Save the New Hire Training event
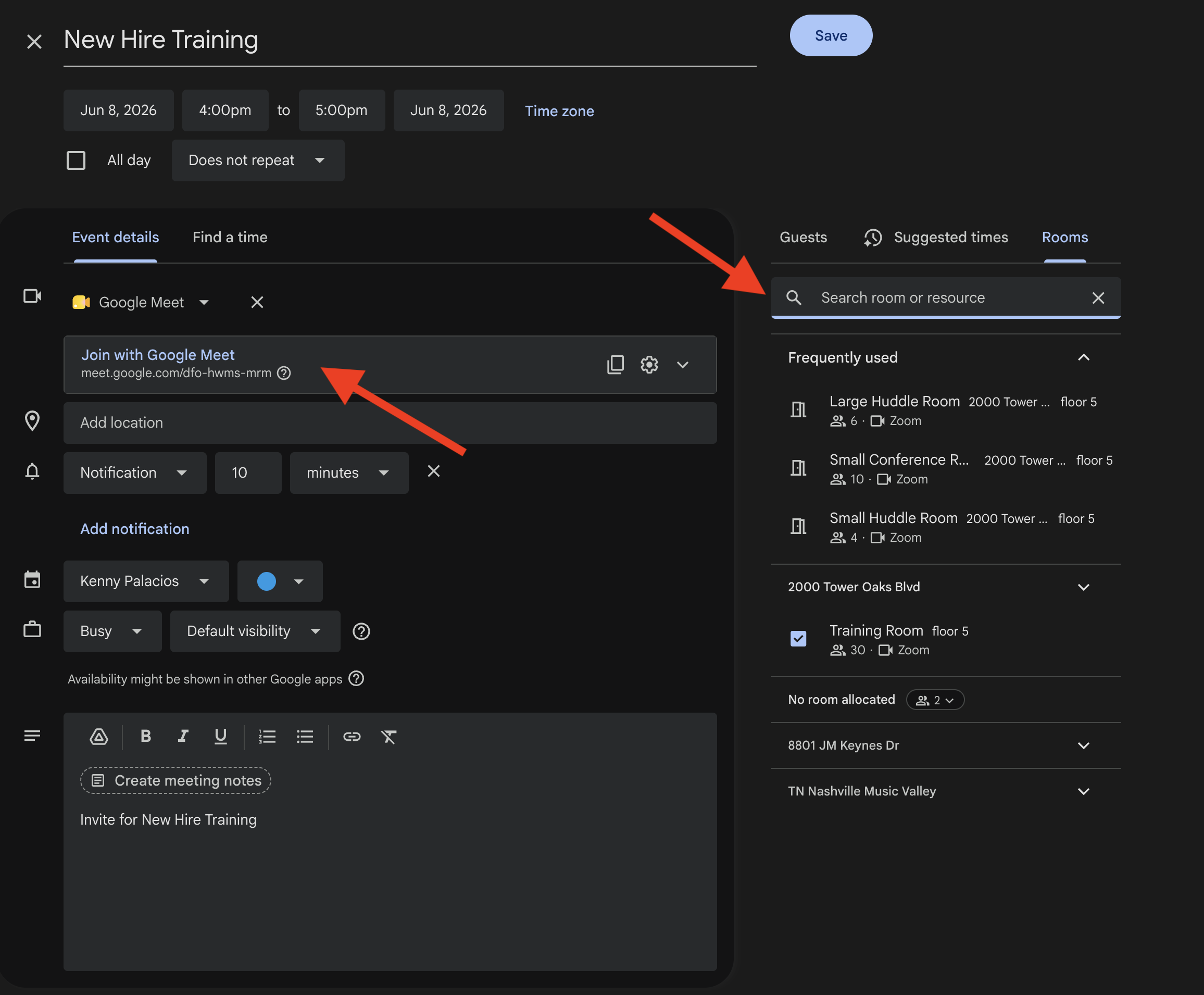Screen dimensions: 1204x995 click(831, 35)
